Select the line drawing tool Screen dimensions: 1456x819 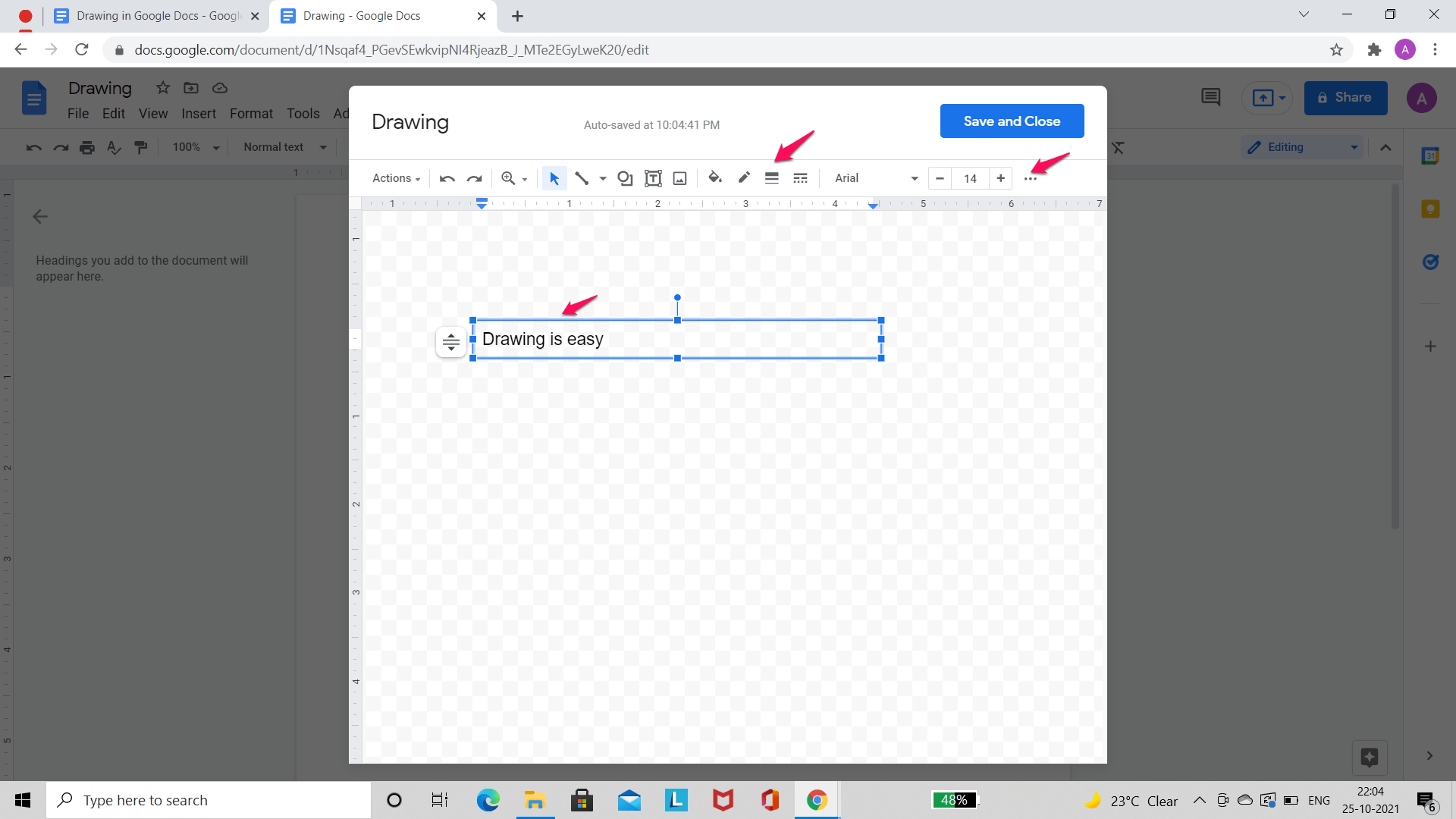point(581,178)
